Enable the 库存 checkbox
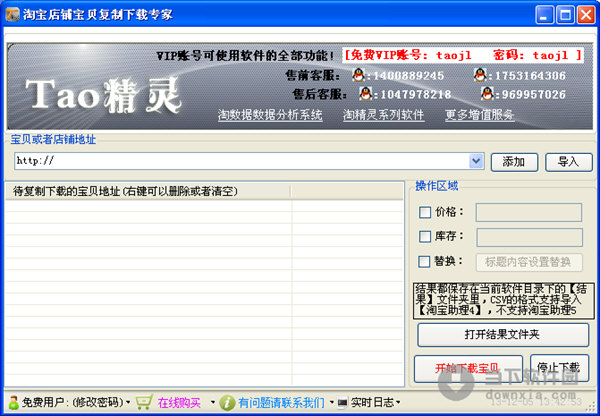The image size is (600, 416). [x=425, y=237]
